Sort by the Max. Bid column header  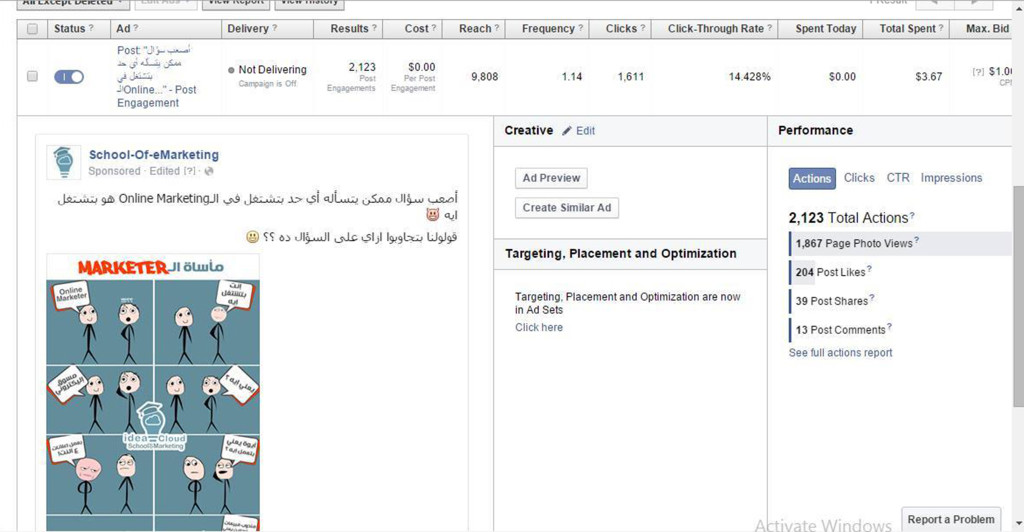(x=987, y=29)
